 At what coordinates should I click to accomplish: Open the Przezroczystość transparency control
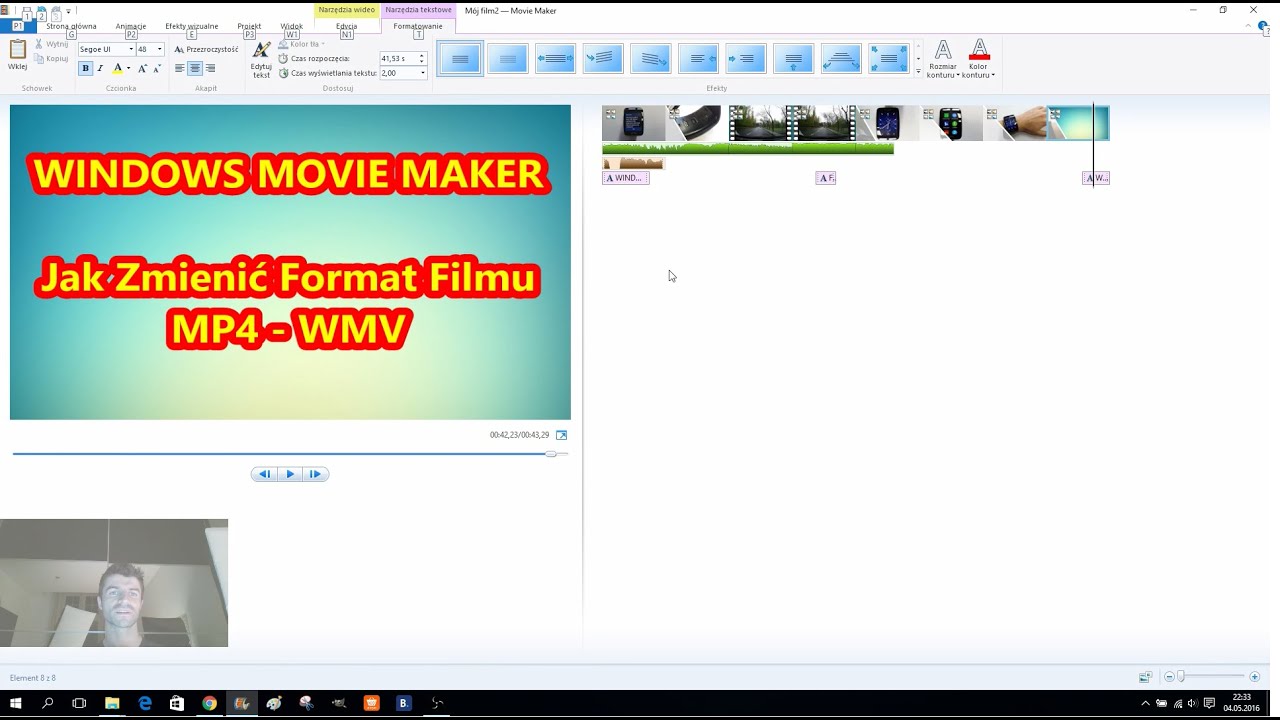click(x=206, y=49)
